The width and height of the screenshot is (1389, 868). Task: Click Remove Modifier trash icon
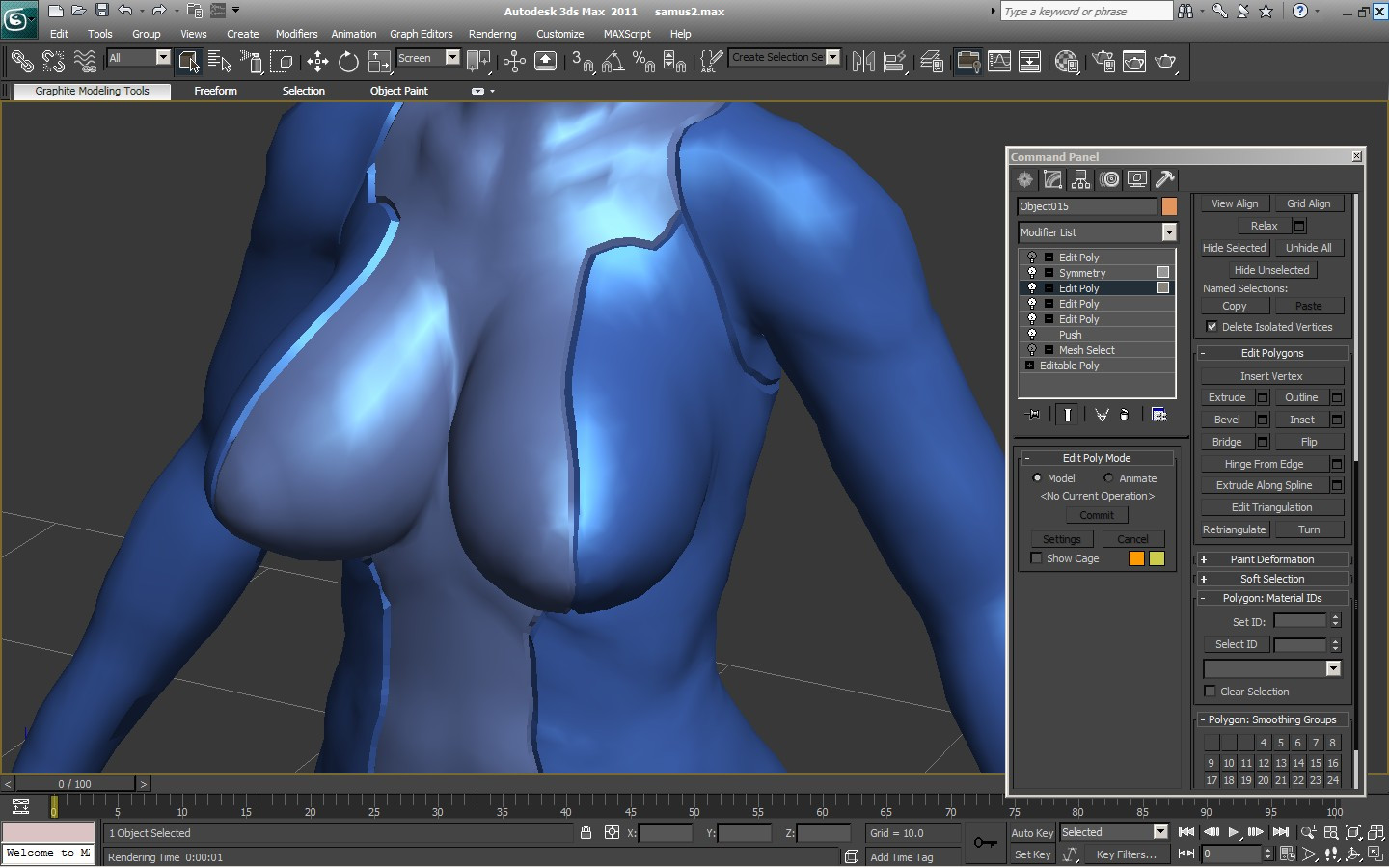point(1125,415)
